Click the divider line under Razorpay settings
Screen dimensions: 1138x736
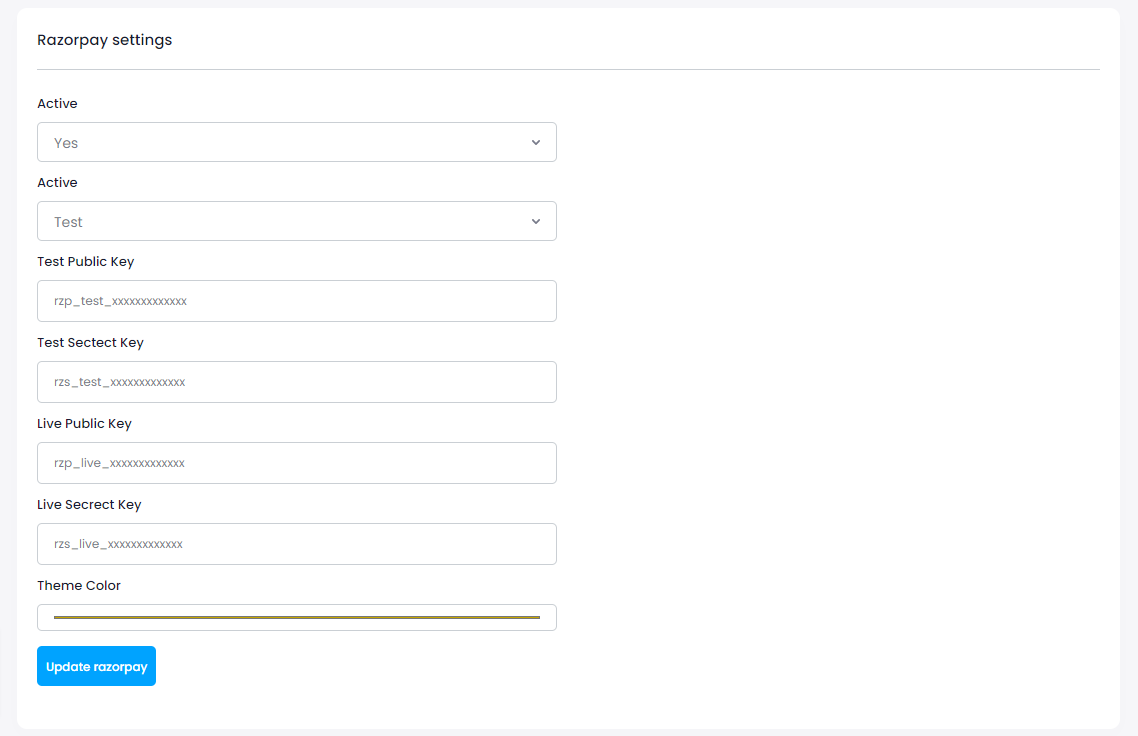pyautogui.click(x=568, y=69)
